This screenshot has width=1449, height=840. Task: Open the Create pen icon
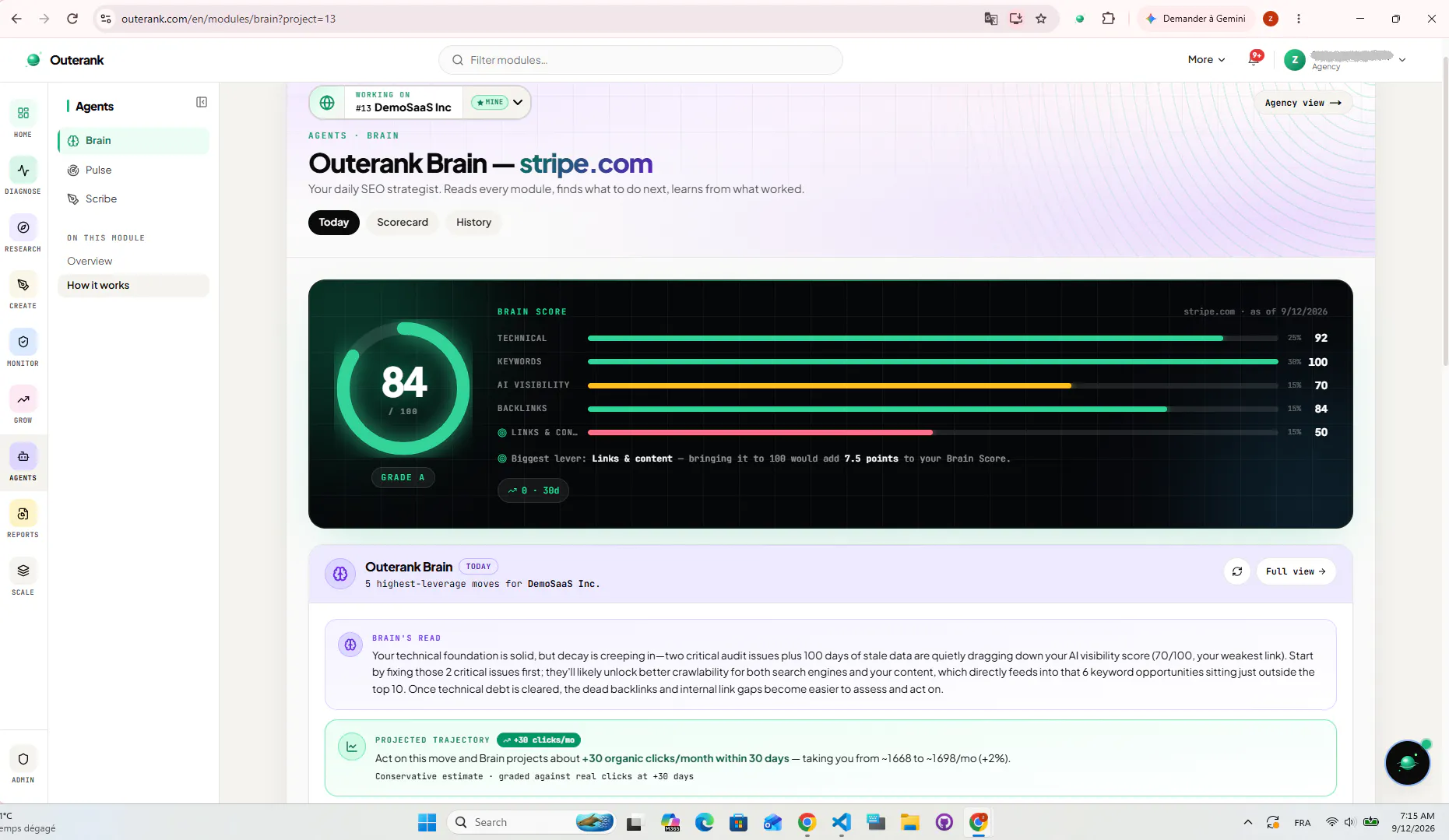click(x=23, y=285)
